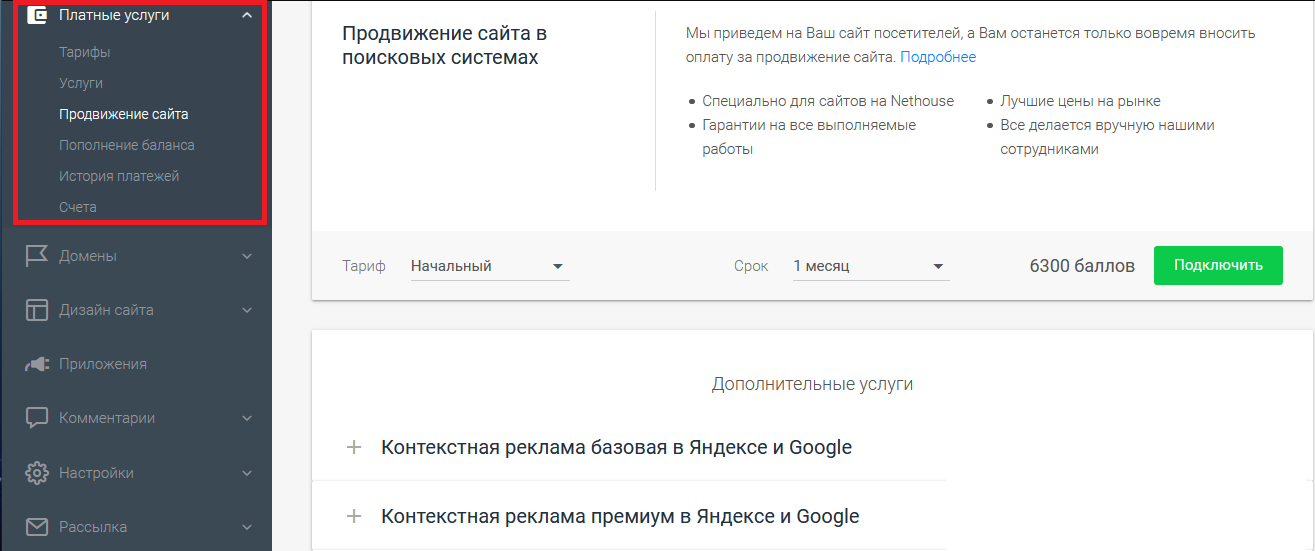Click the envelope icon for Рассылка
This screenshot has width=1315, height=551.
click(x=37, y=526)
